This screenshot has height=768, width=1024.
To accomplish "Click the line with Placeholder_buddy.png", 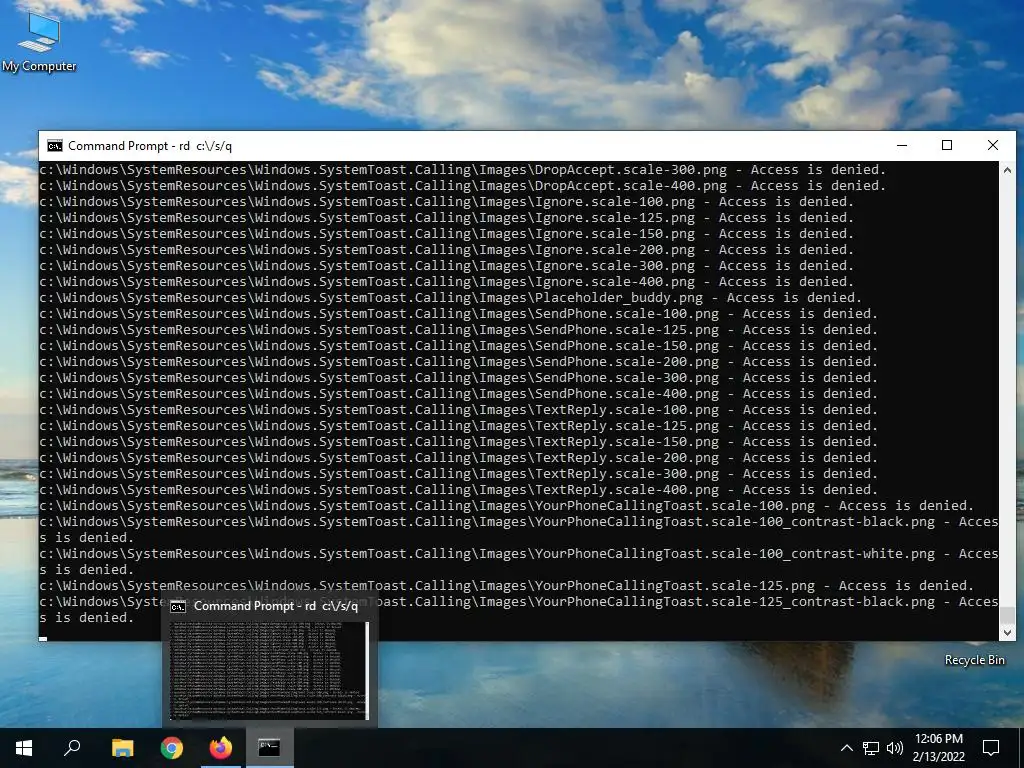I will (x=451, y=298).
